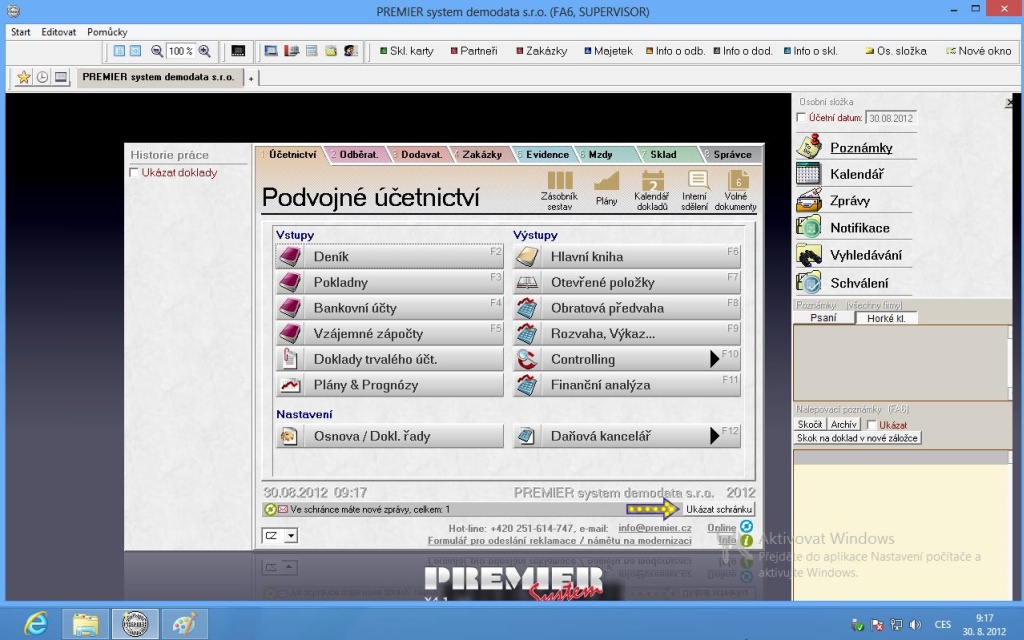Open Interní sdělení icon
Image resolution: width=1024 pixels, height=640 pixels.
tap(694, 190)
